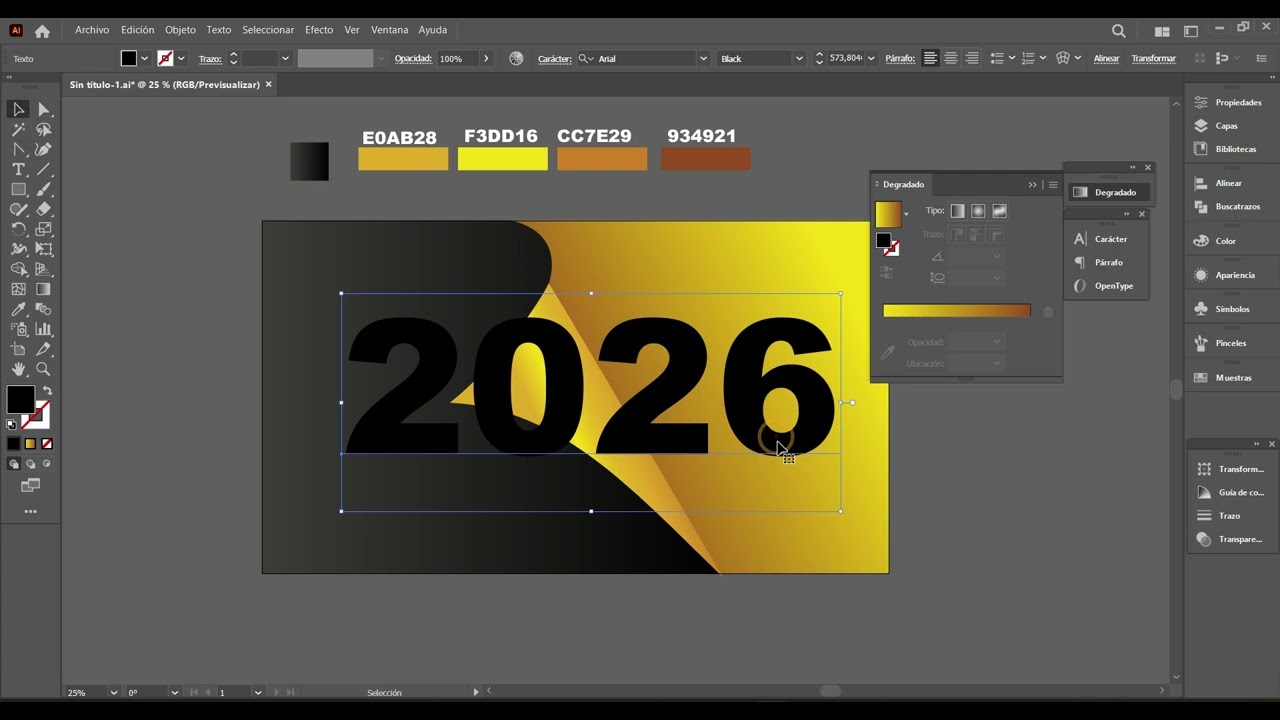Open opacity 100% flyout arrow
Image resolution: width=1280 pixels, height=720 pixels.
point(486,59)
